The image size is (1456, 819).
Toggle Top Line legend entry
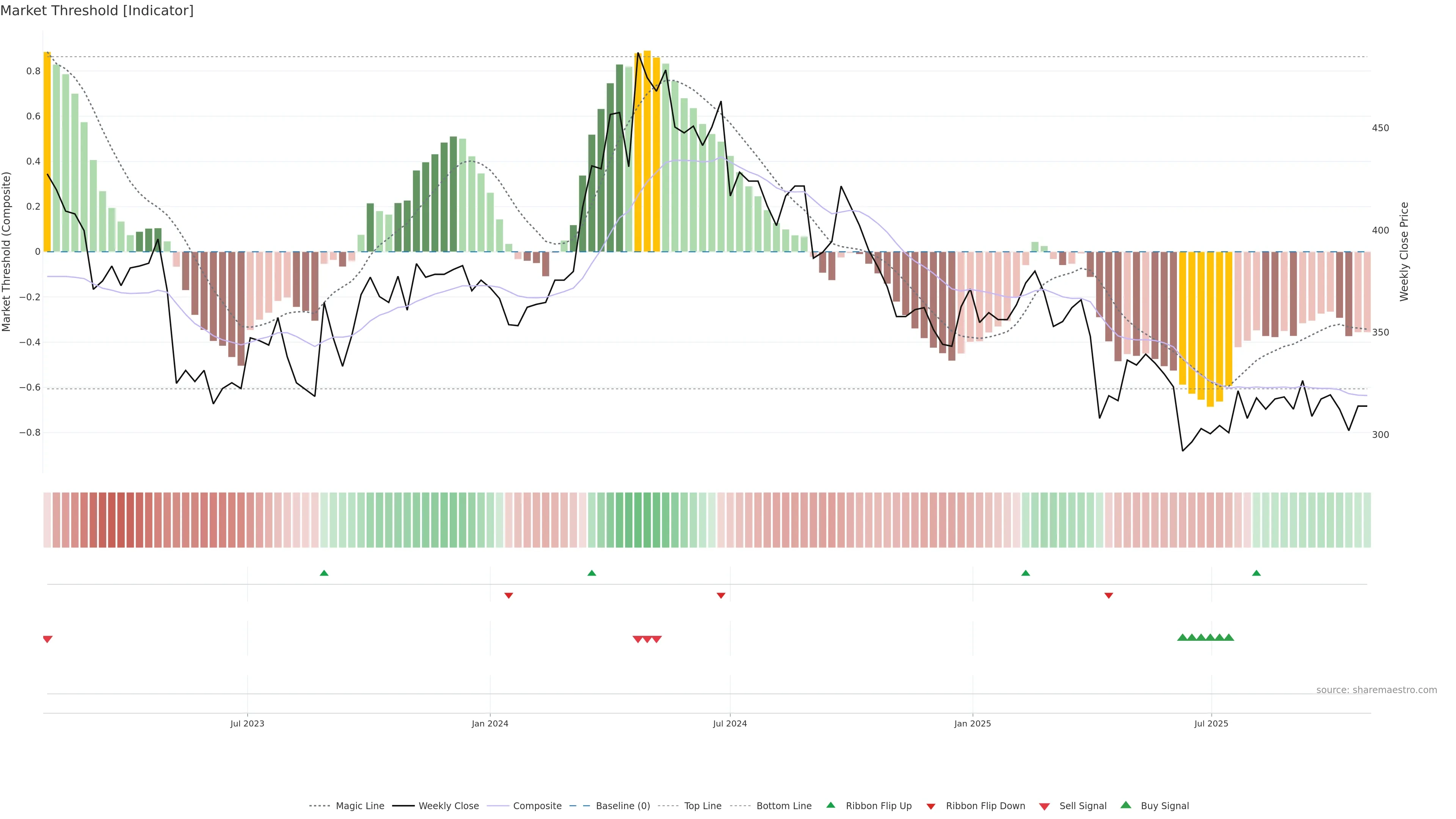click(x=703, y=805)
